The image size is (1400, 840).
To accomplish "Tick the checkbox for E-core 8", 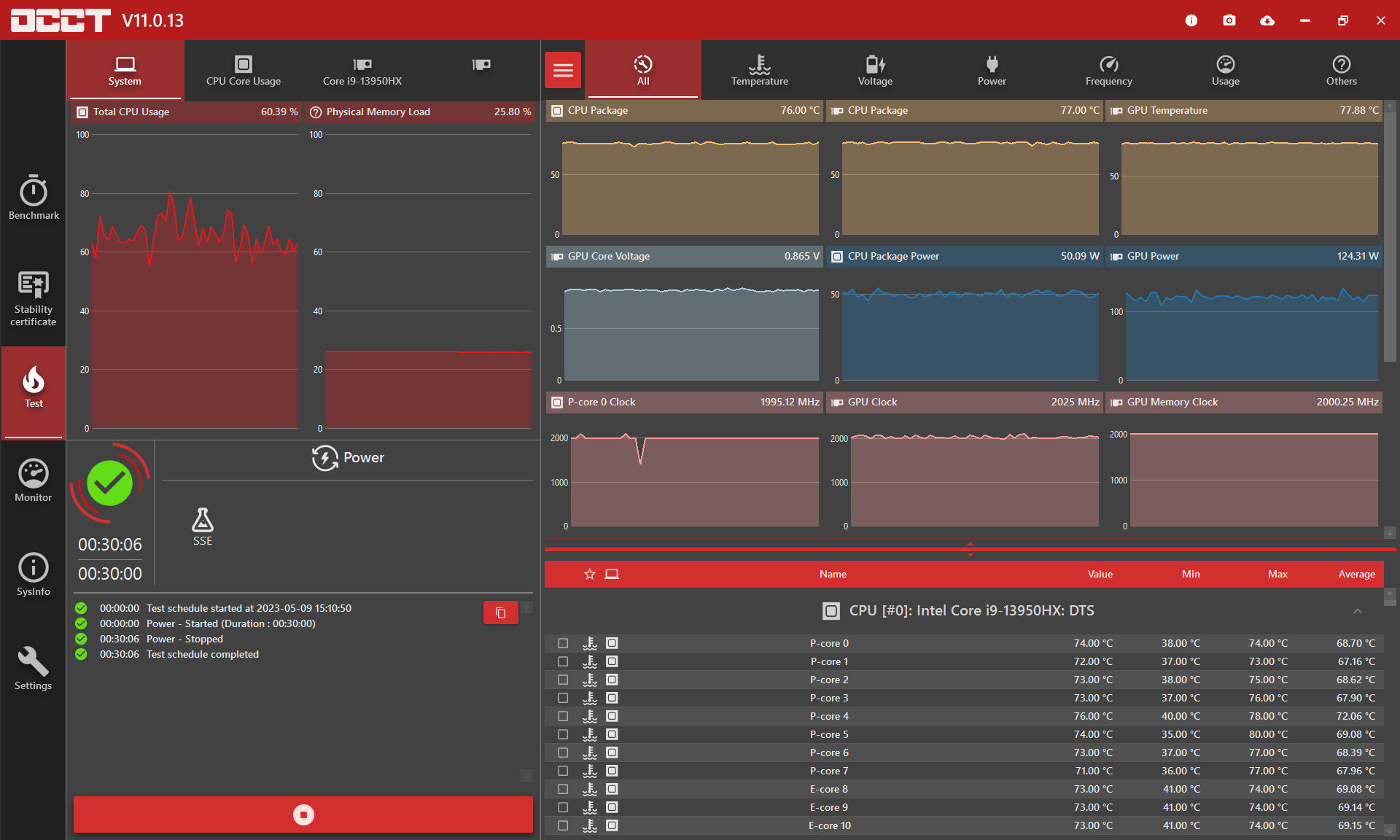I will coord(563,789).
